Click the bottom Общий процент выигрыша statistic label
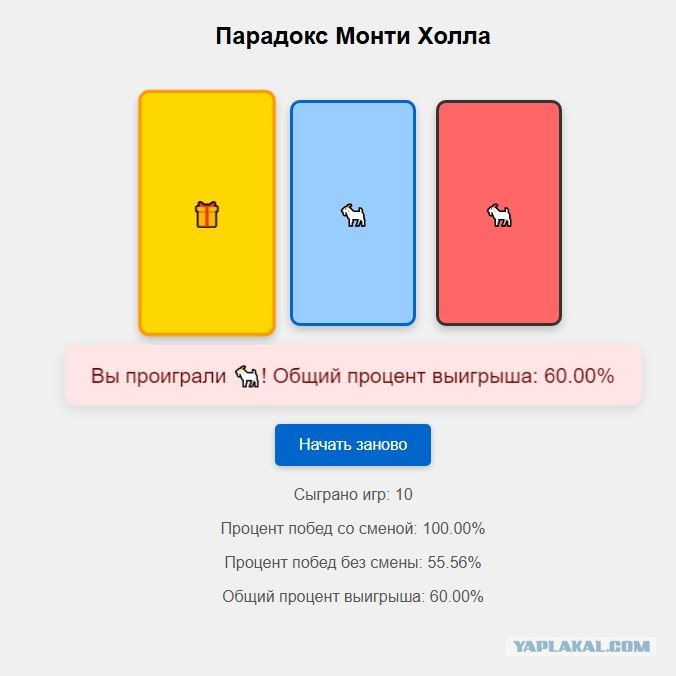 [x=323, y=597]
